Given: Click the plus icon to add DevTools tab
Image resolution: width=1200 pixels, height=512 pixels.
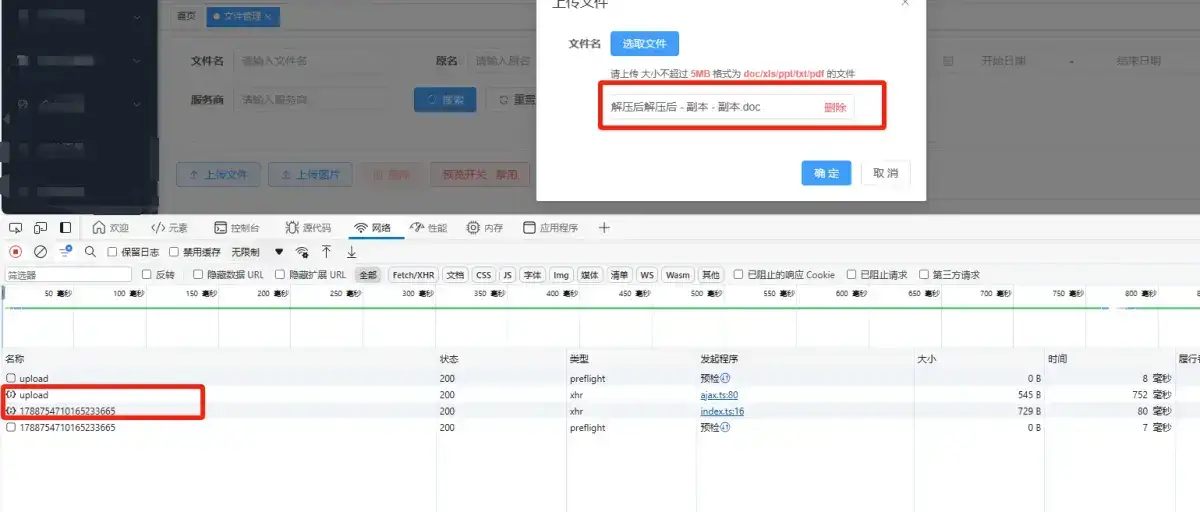Looking at the screenshot, I should click(x=604, y=228).
